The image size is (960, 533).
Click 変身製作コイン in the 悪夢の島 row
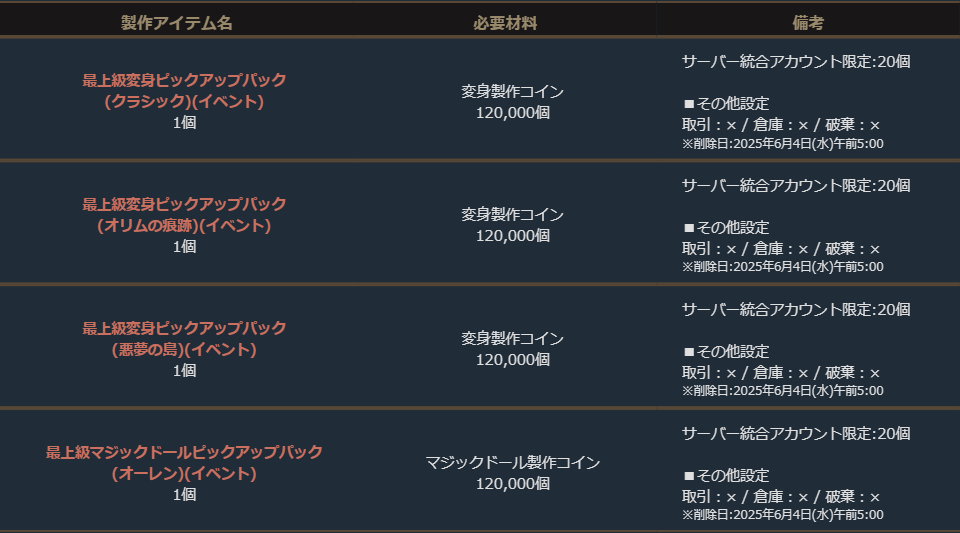512,338
